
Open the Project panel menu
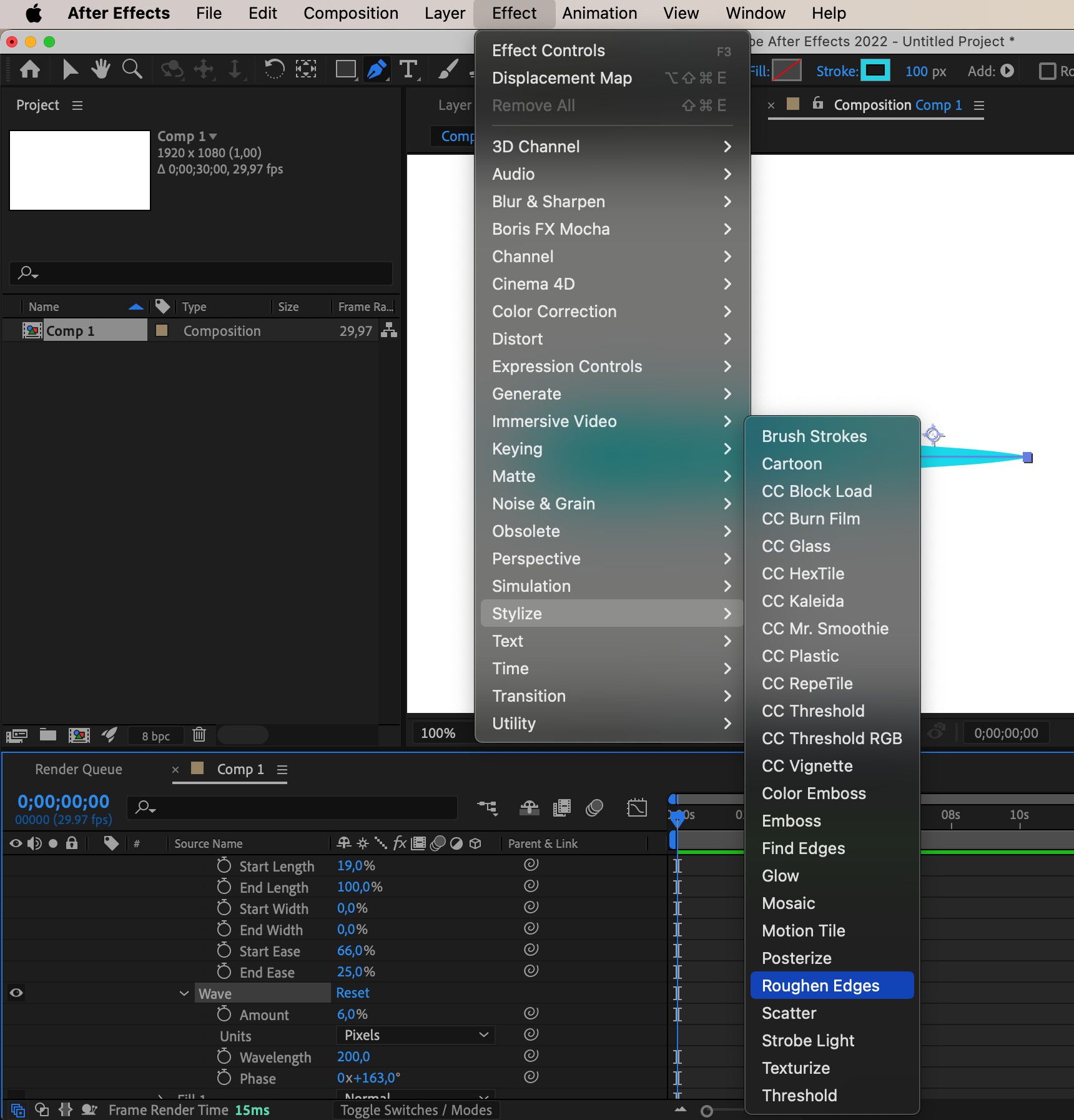click(x=77, y=106)
